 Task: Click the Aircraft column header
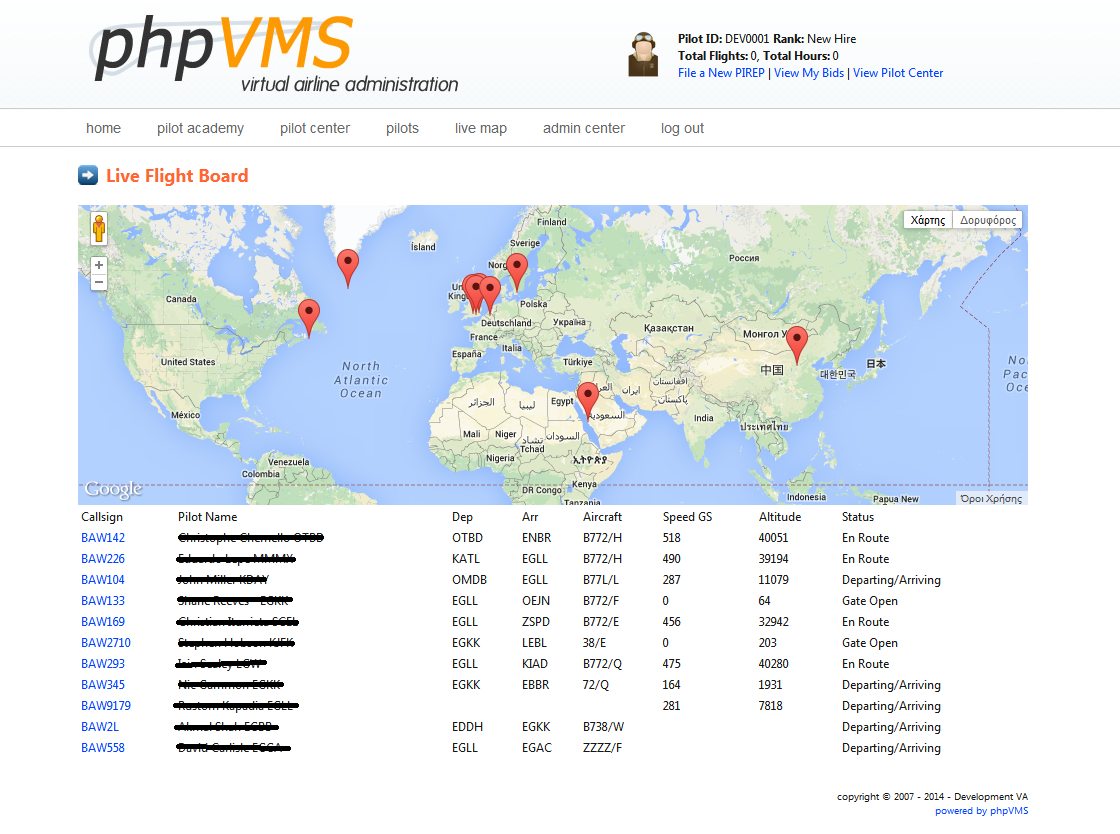pos(602,517)
